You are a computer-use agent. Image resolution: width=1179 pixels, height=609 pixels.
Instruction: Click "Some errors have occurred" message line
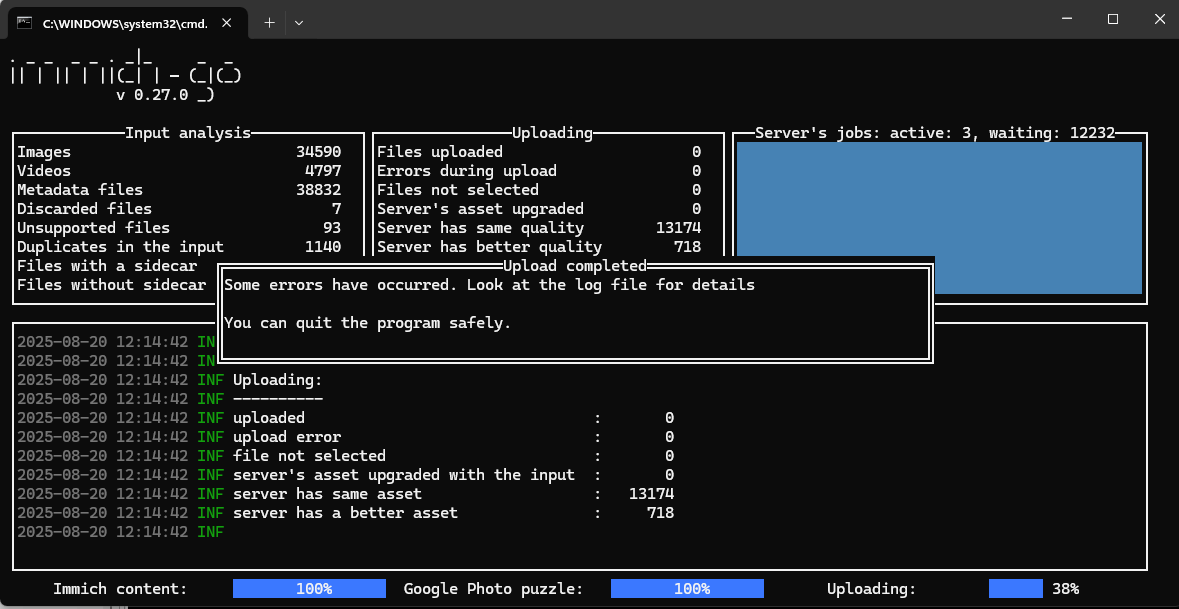pos(489,285)
